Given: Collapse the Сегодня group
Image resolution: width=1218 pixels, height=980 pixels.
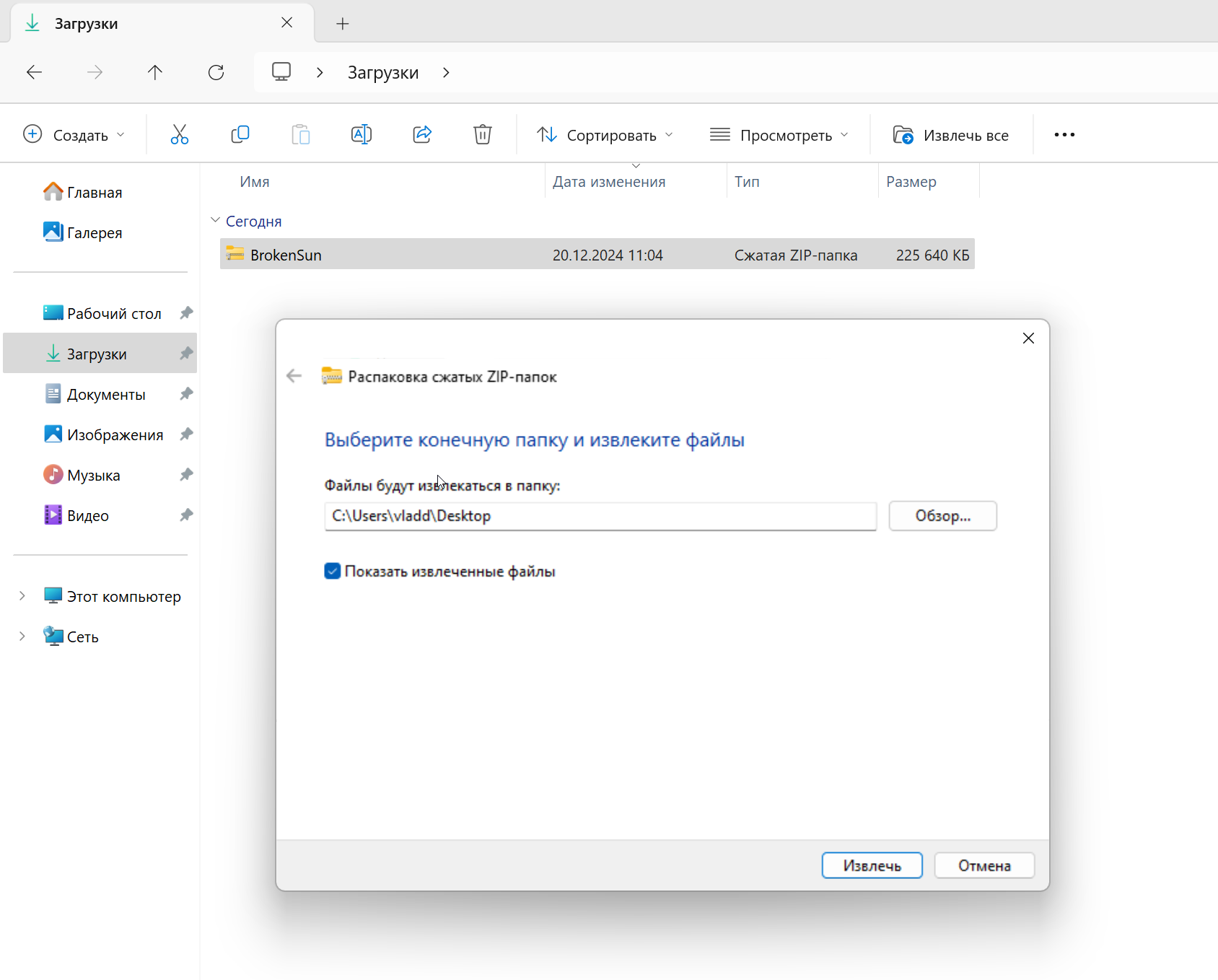Looking at the screenshot, I should 215,220.
